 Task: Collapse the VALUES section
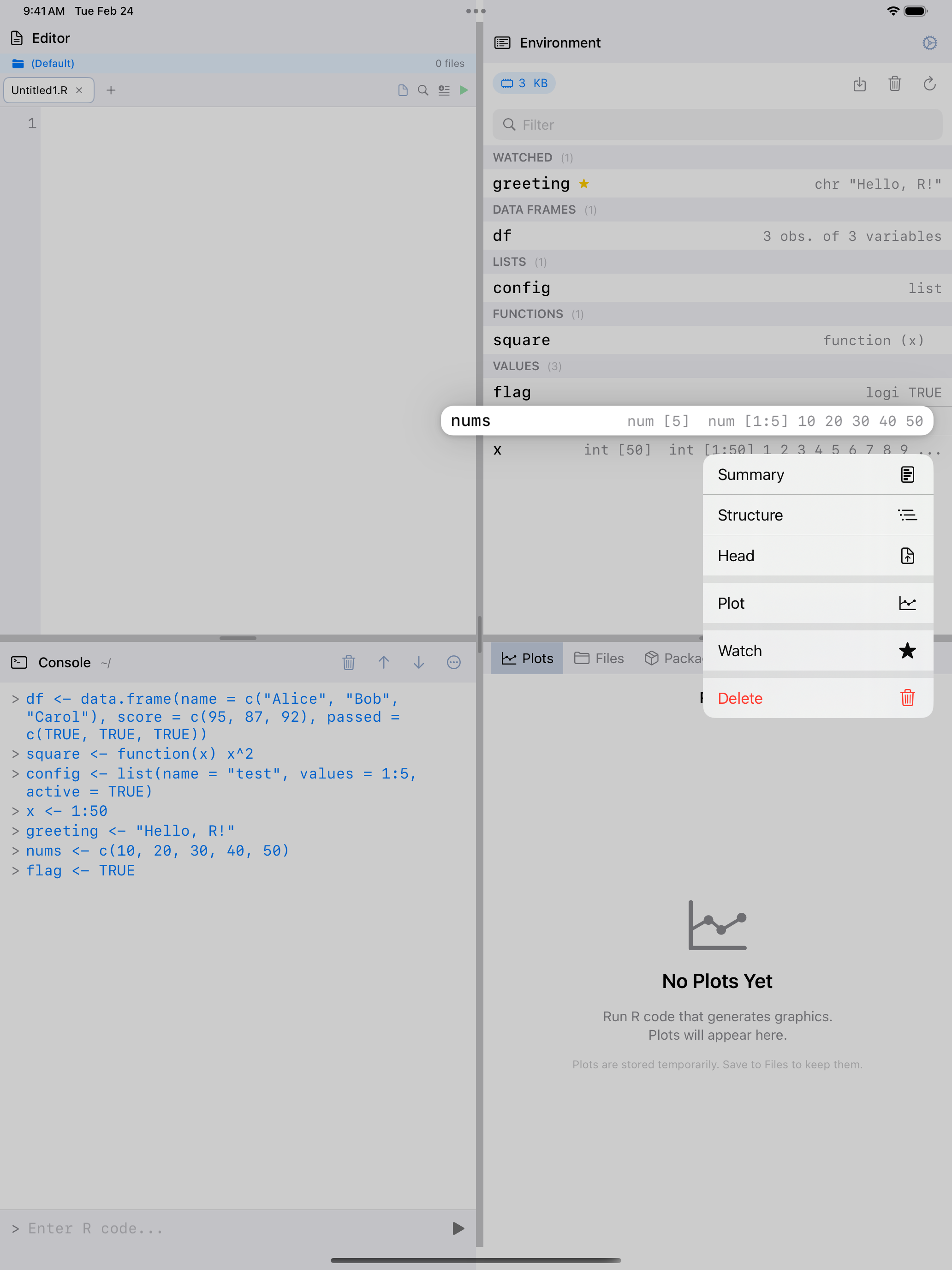click(x=516, y=366)
